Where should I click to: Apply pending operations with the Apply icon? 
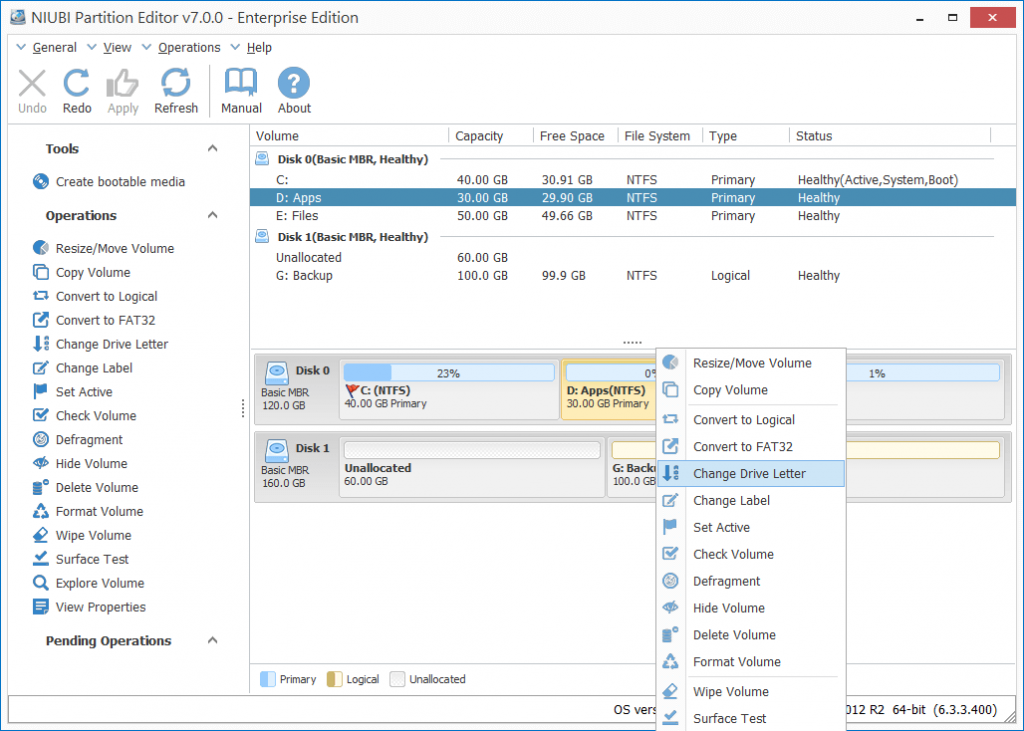pyautogui.click(x=122, y=90)
